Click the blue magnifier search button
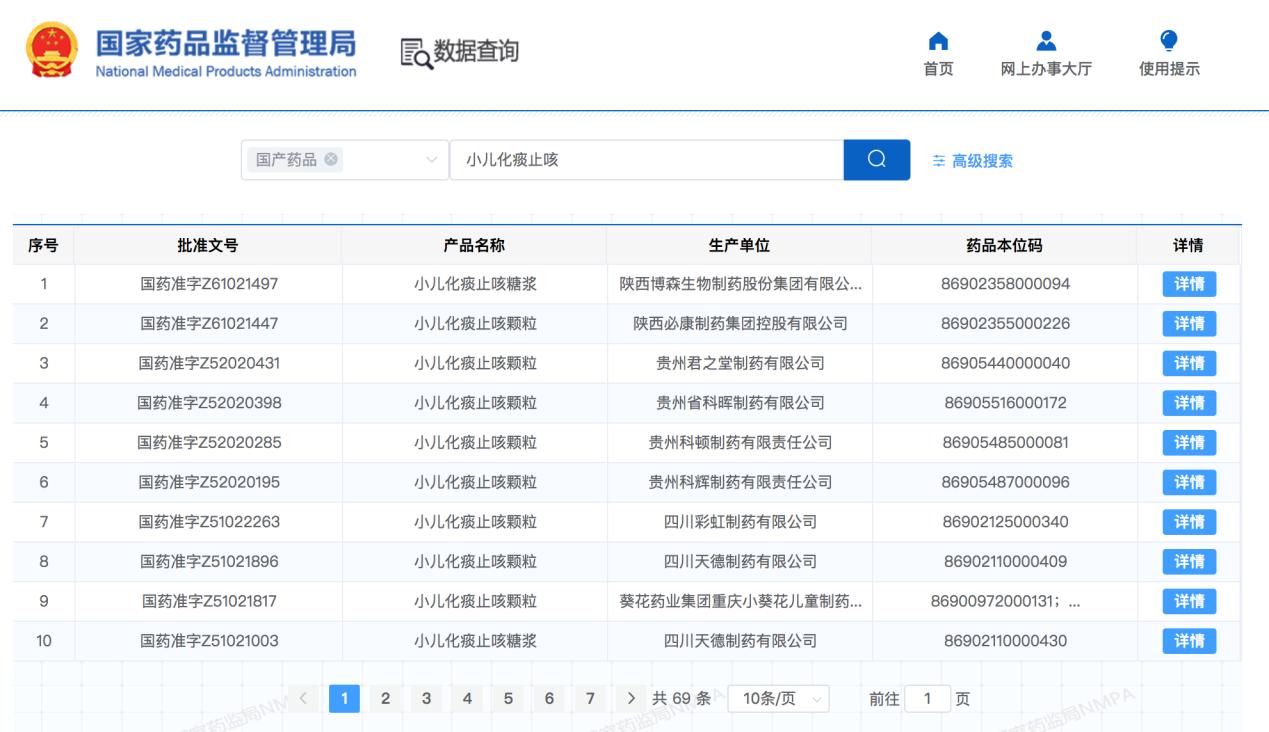Screen dimensions: 1269x732 tap(877, 160)
